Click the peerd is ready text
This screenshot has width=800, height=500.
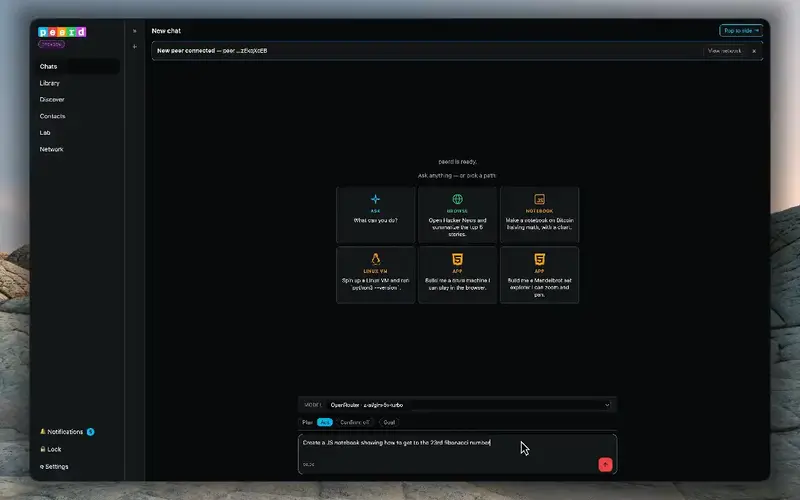(458, 162)
